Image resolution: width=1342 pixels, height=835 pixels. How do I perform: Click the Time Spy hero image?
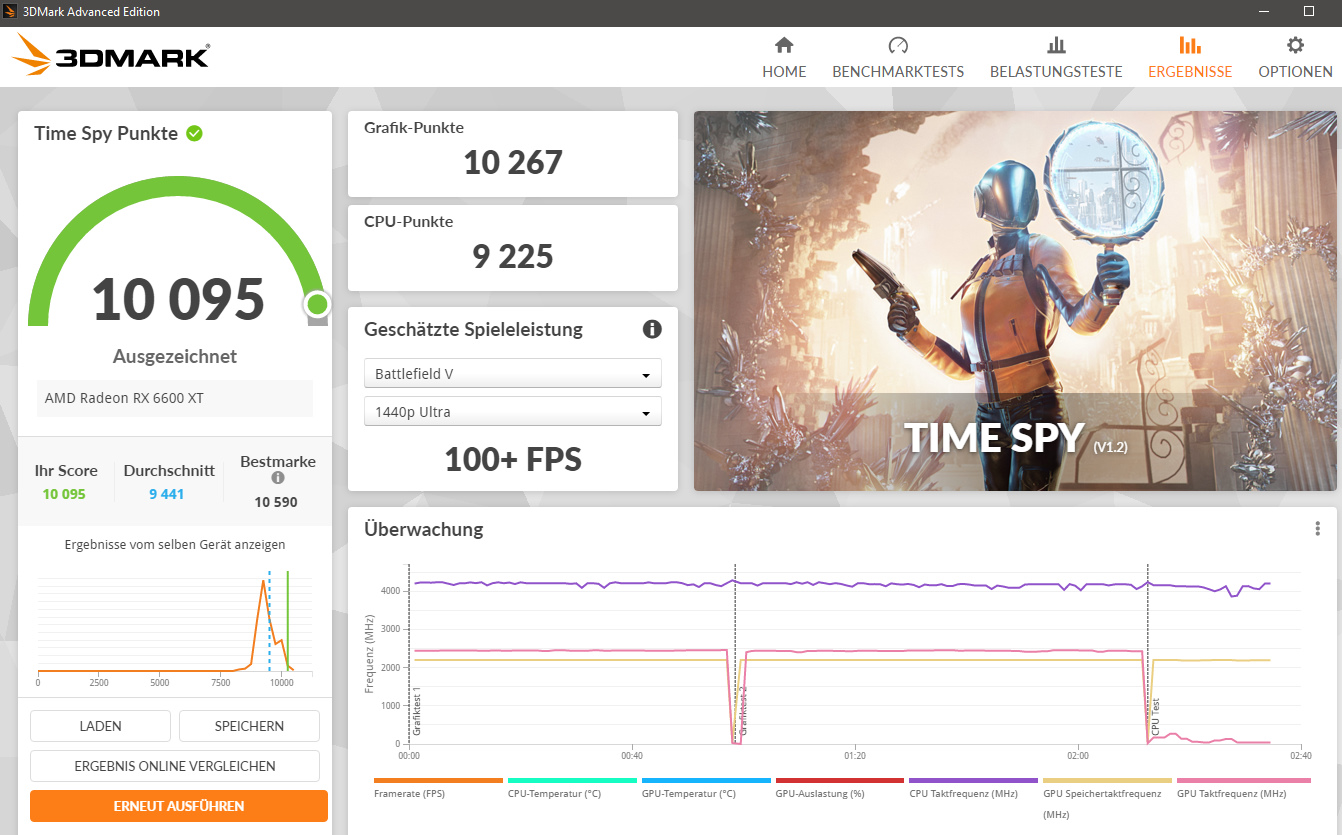[x=1015, y=301]
